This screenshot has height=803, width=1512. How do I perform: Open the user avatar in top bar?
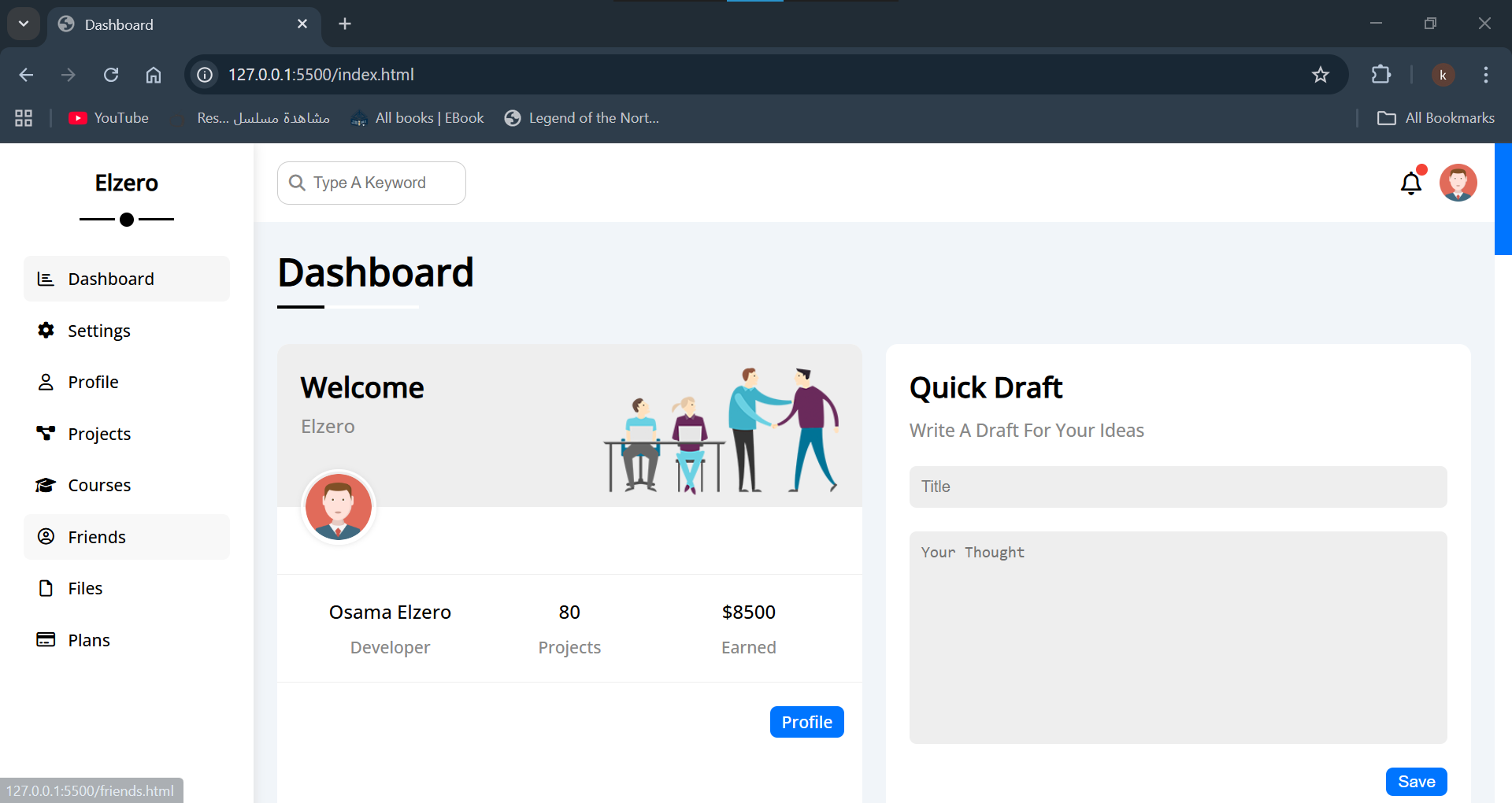(1458, 183)
